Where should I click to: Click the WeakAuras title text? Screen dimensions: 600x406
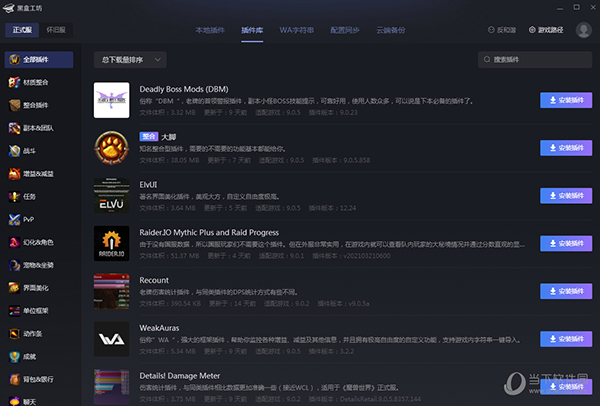click(x=159, y=328)
